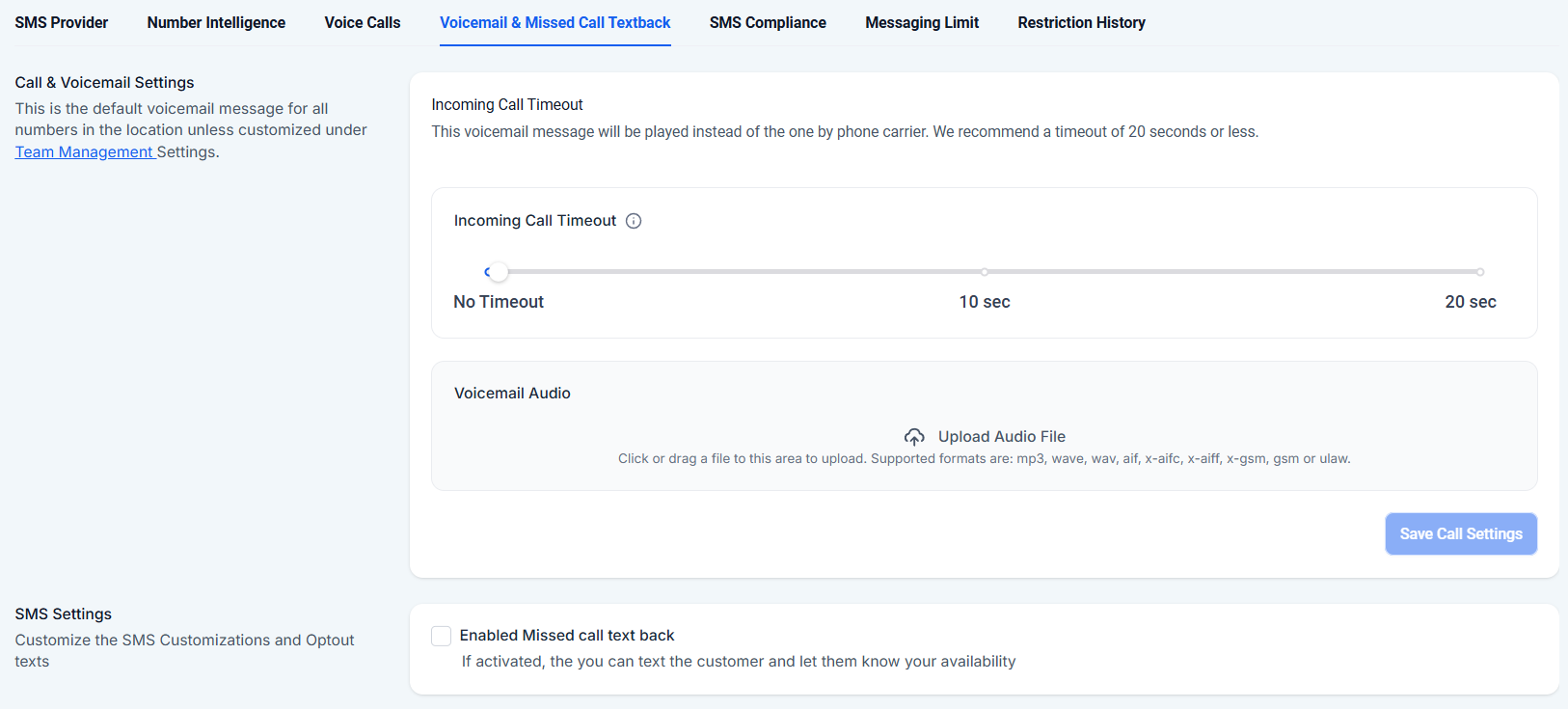Click the "No Timeout" slider label
1568x709 pixels.
(499, 302)
